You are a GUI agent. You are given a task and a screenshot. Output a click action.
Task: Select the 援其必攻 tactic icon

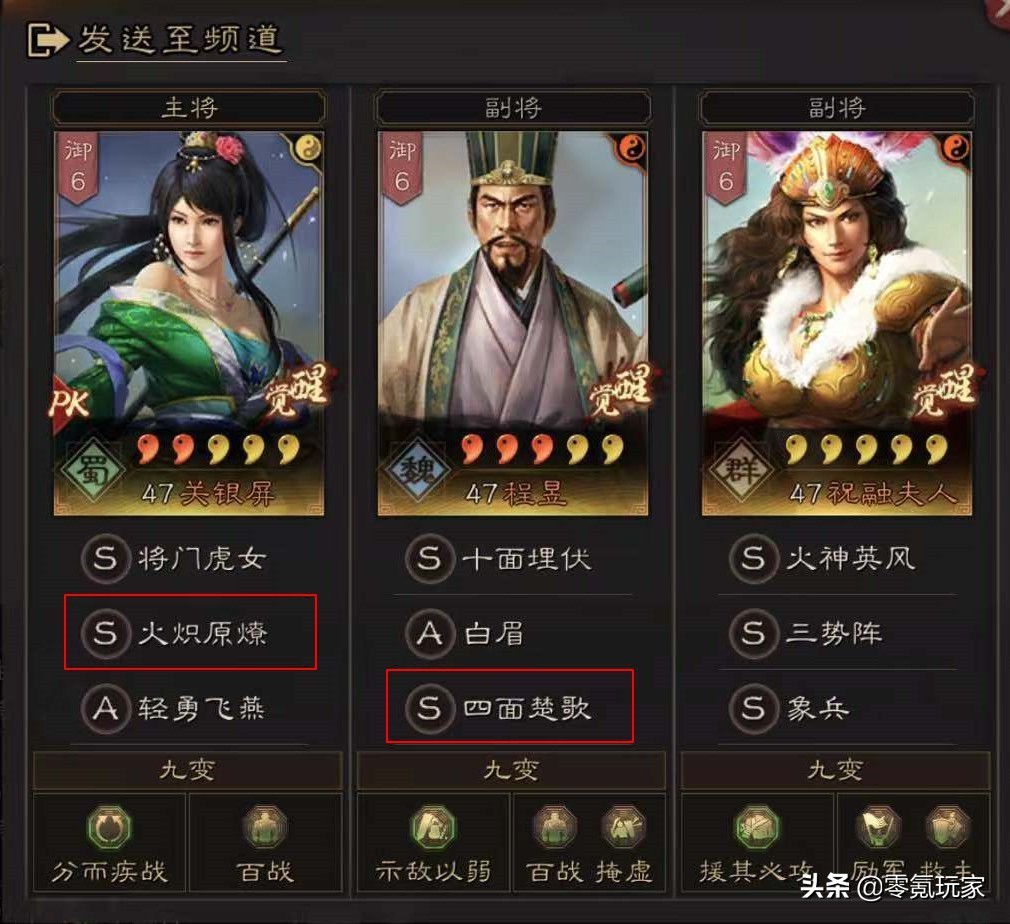(758, 827)
